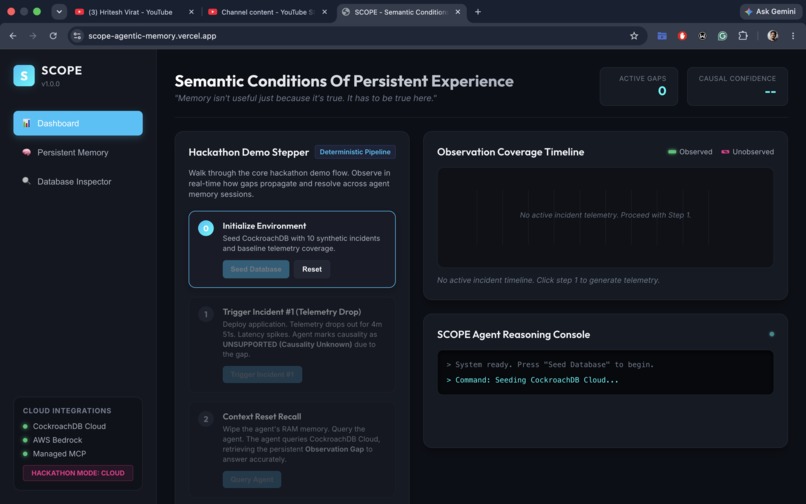Click the Causal Confidence card

(737, 86)
